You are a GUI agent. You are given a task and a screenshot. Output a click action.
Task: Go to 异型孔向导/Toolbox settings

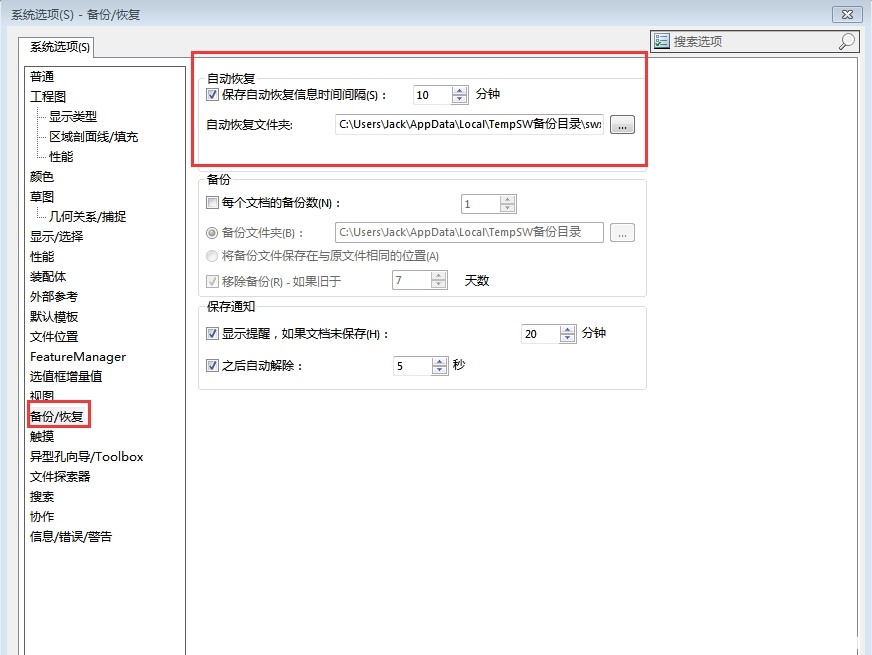86,457
